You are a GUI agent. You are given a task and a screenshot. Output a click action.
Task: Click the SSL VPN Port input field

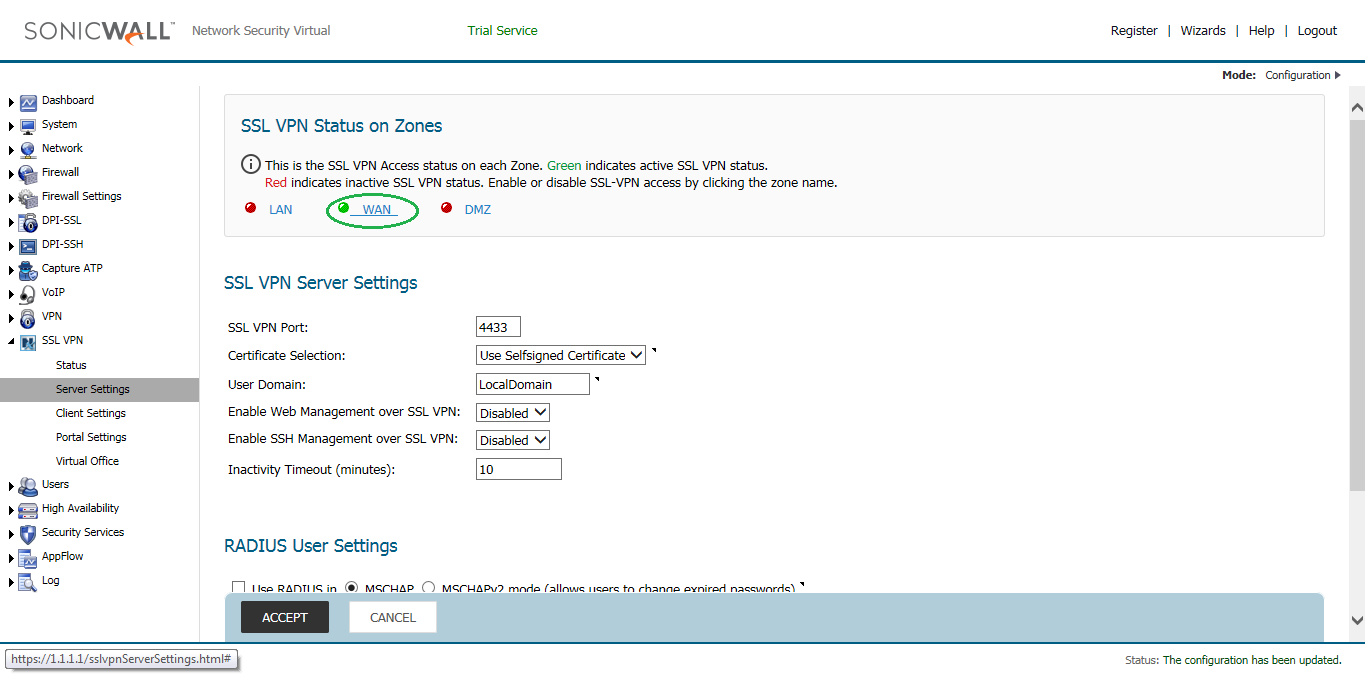pyautogui.click(x=498, y=326)
